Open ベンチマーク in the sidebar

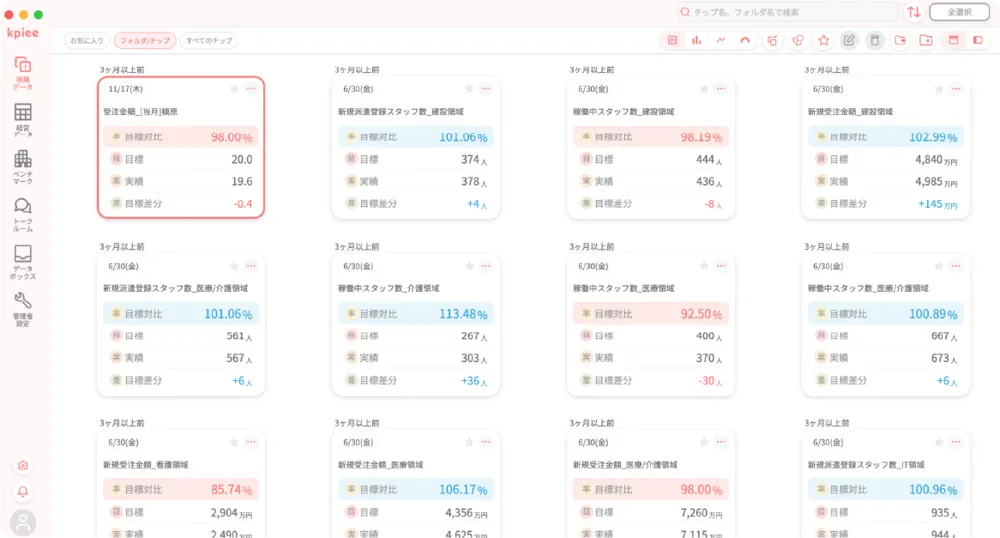tap(23, 167)
